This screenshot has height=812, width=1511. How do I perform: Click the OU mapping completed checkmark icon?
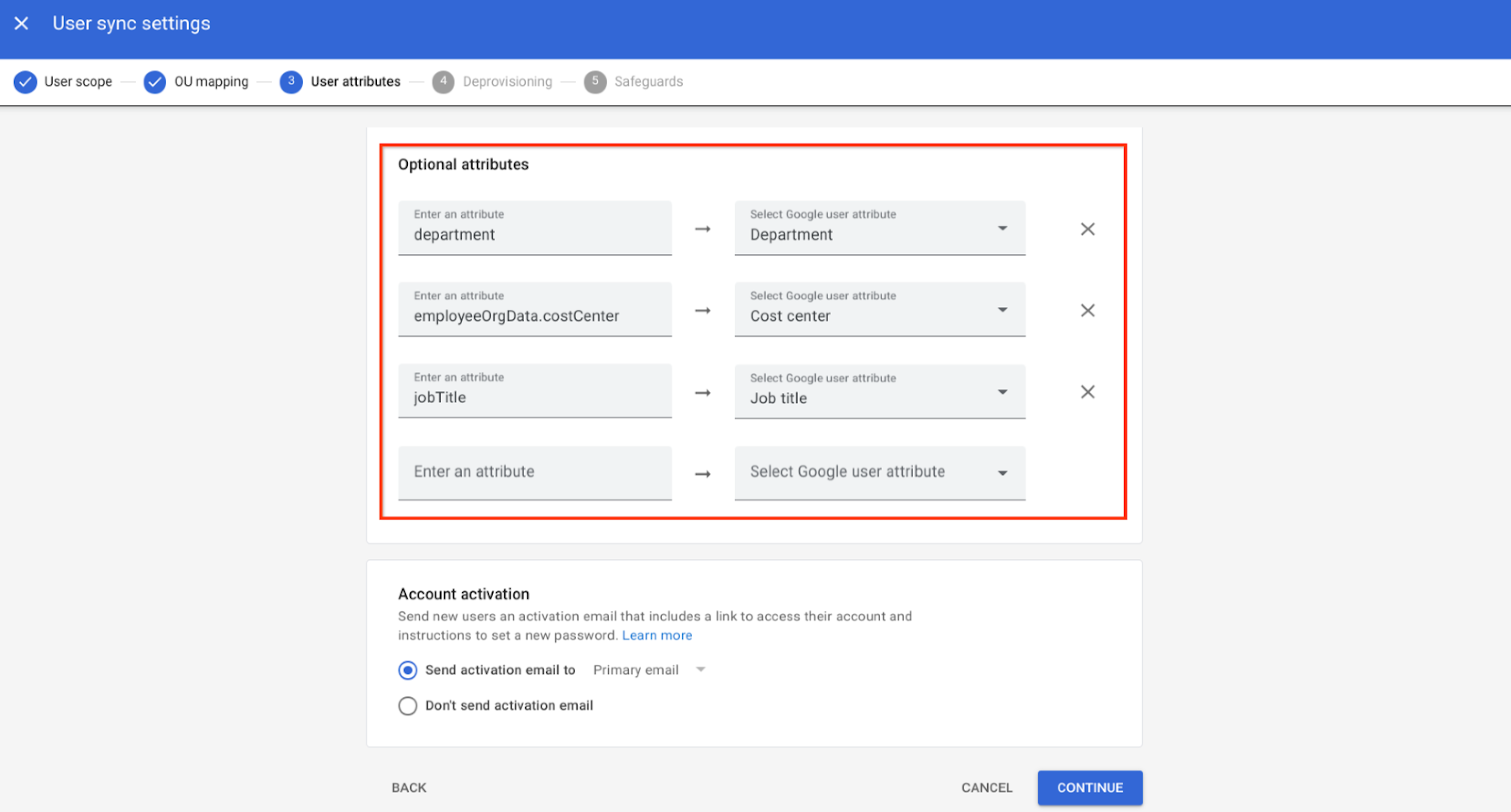click(x=155, y=82)
